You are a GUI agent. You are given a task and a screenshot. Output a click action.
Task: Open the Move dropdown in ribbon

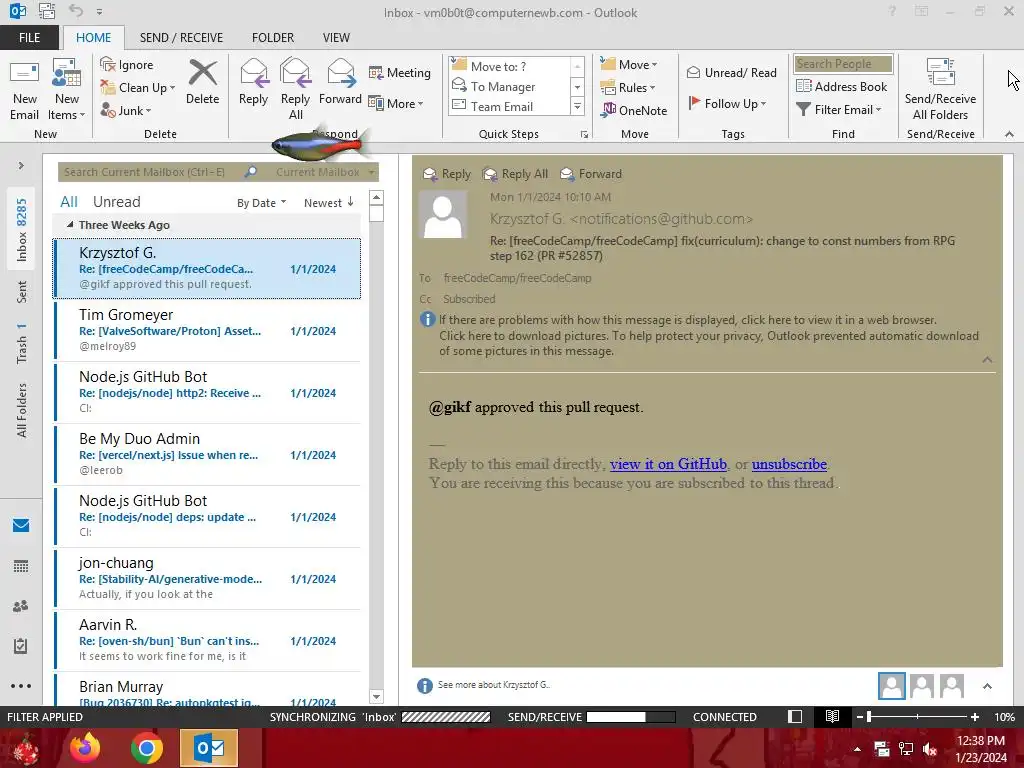click(628, 65)
